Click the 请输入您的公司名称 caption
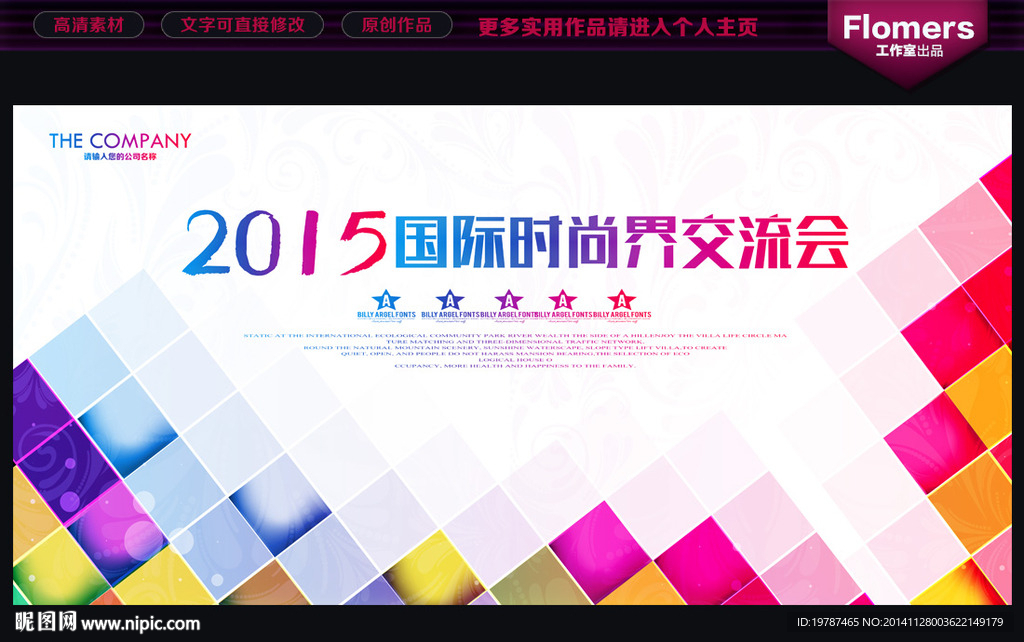 tap(120, 157)
